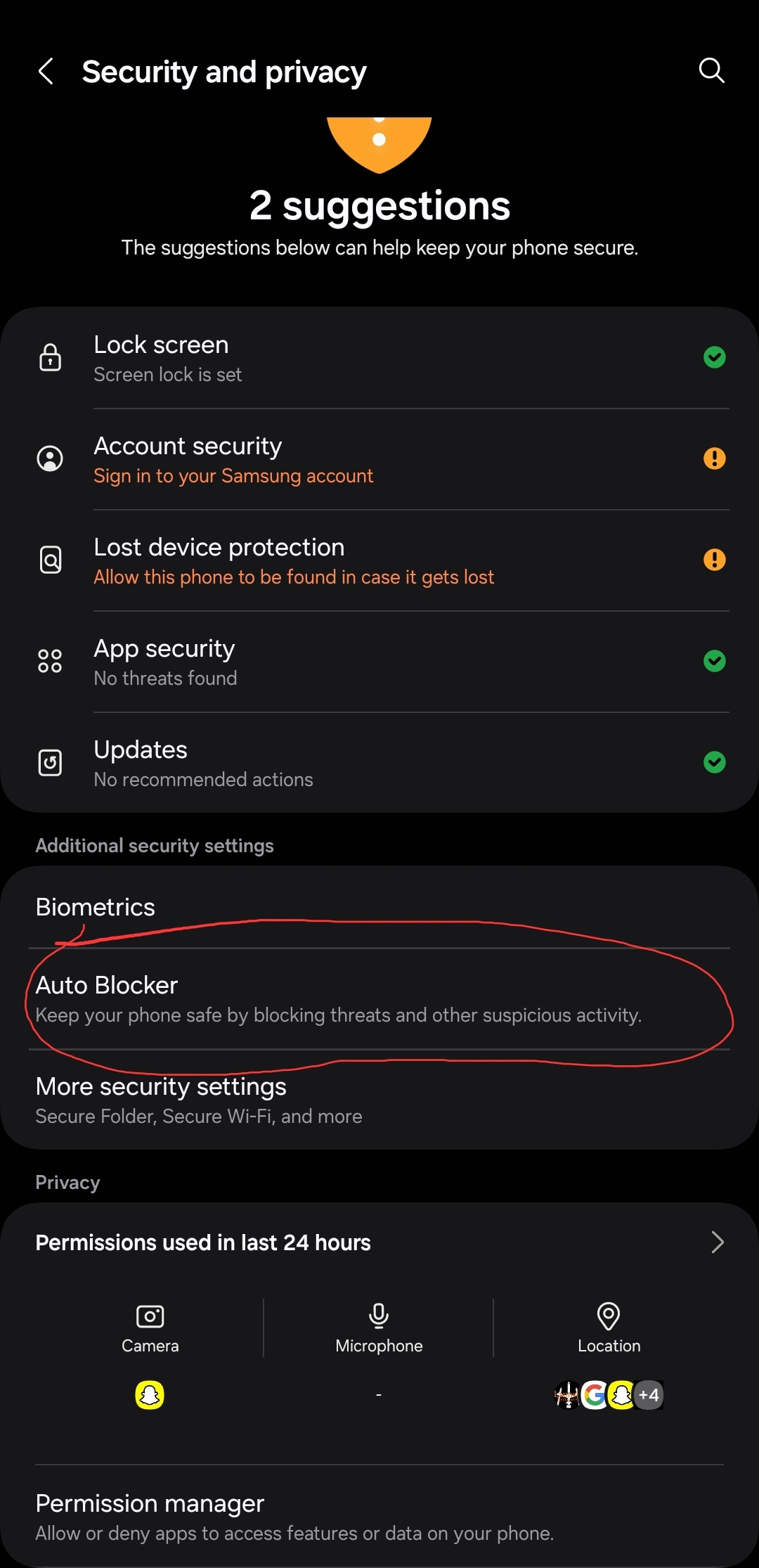Open Biometrics settings
Image resolution: width=759 pixels, height=1568 pixels.
pyautogui.click(x=96, y=907)
